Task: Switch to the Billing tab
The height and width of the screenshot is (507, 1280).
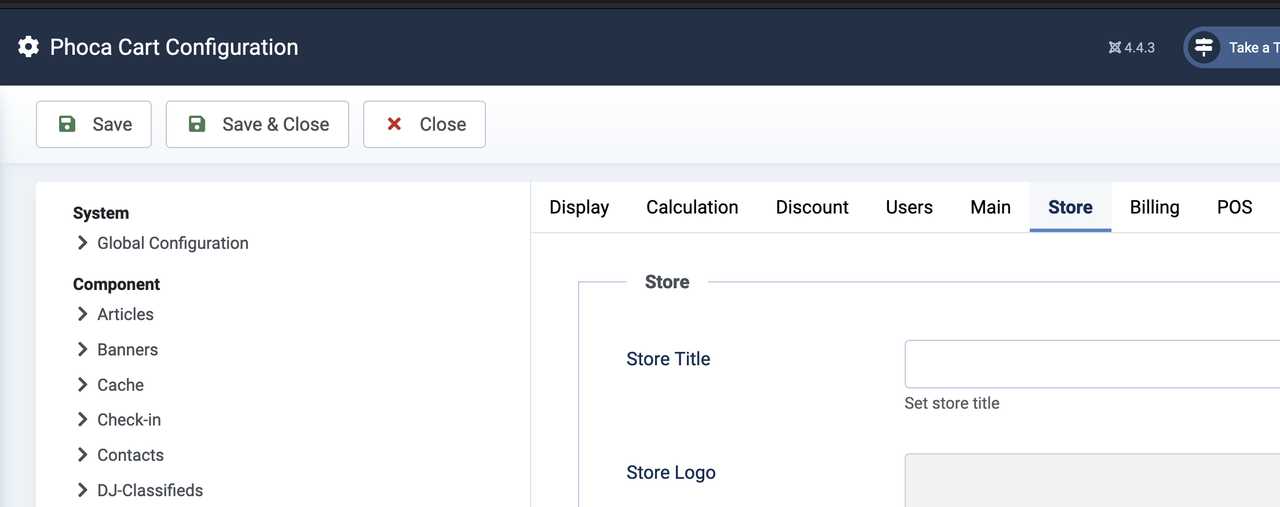Action: (1154, 207)
